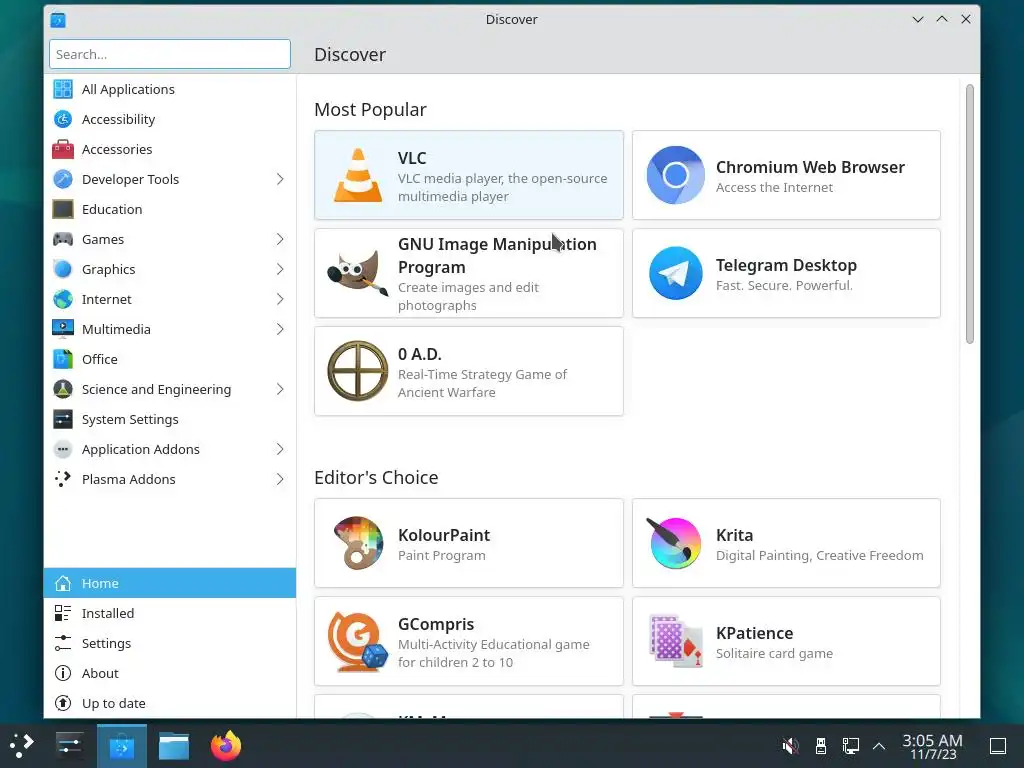Click the network connection tray icon
Image resolution: width=1024 pixels, height=768 pixels.
coord(850,746)
